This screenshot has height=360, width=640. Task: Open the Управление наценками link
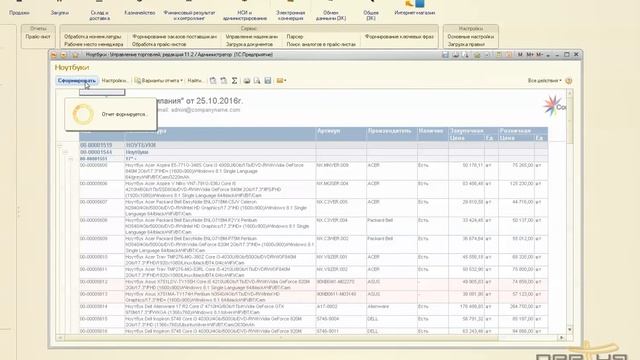coord(251,37)
